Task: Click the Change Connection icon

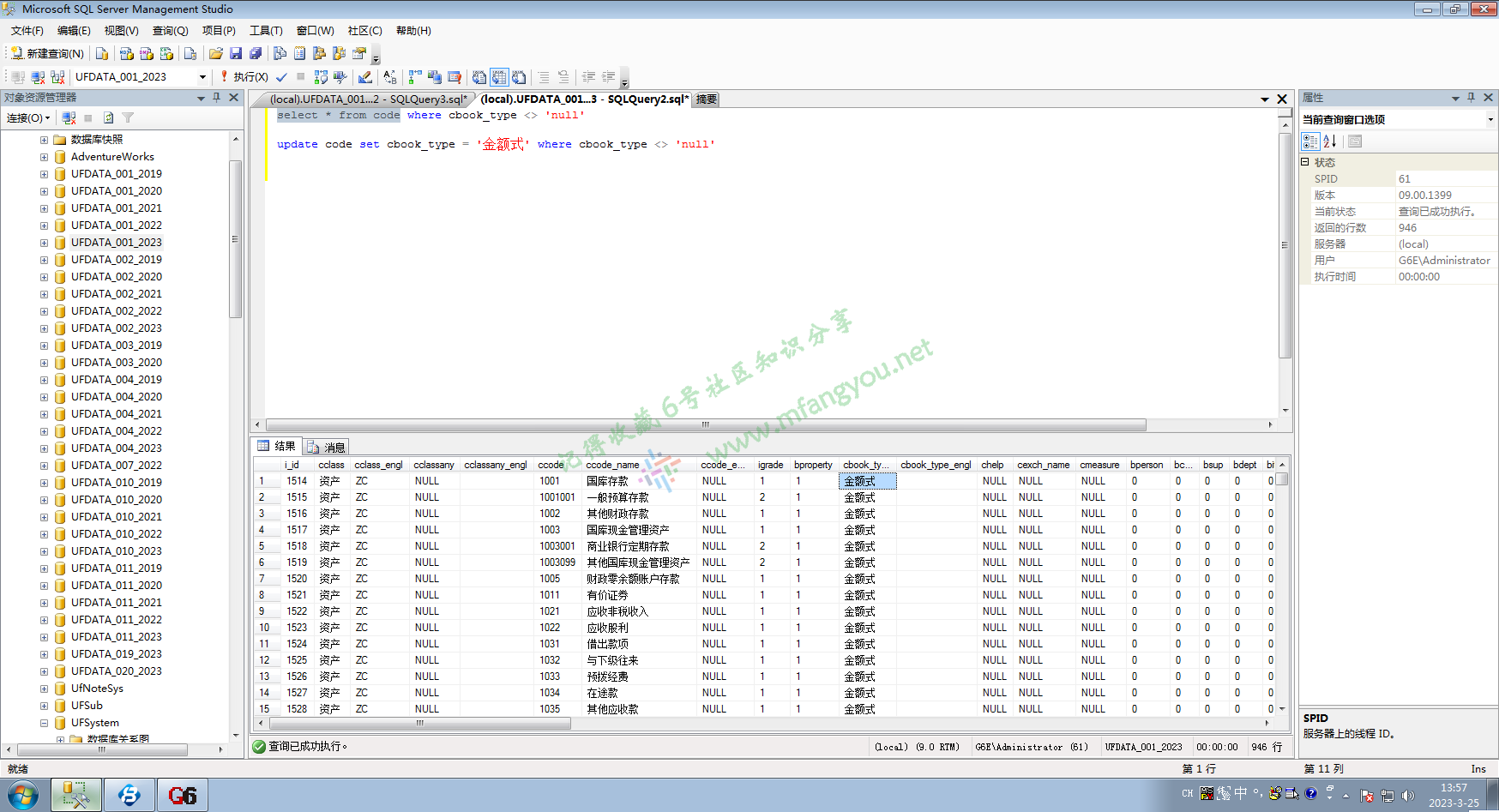Action: [57, 76]
